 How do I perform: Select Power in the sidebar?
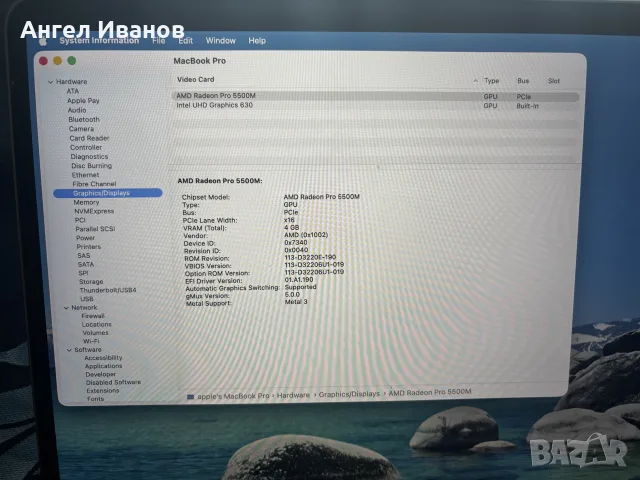(85, 238)
